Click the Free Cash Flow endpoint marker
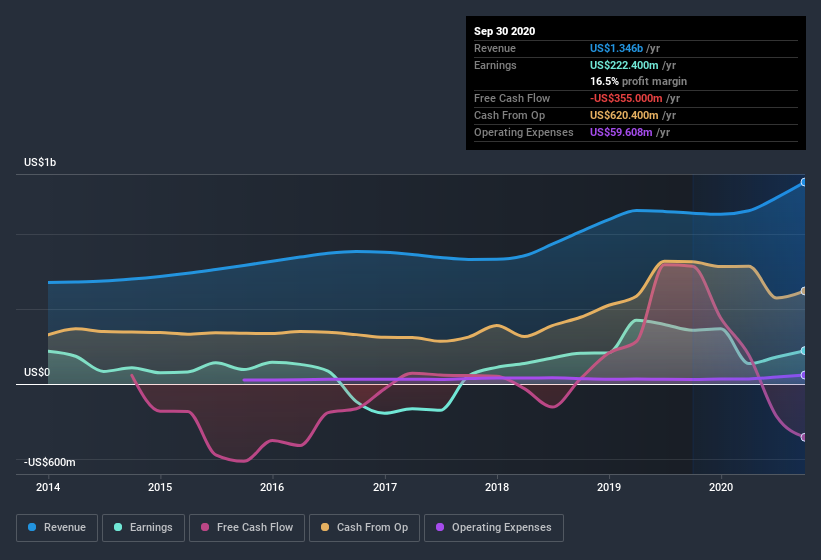This screenshot has height=560, width=821. (803, 437)
